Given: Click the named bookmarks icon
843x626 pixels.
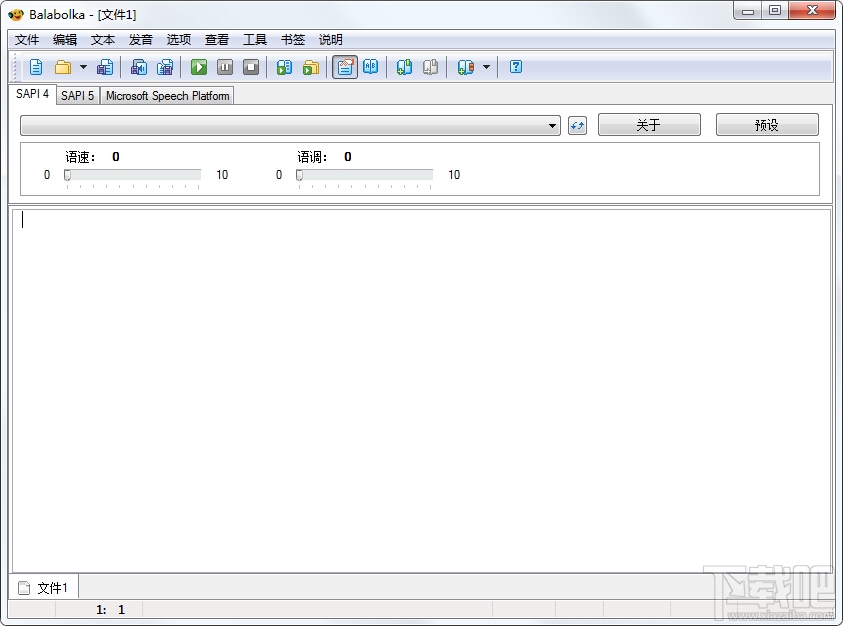Looking at the screenshot, I should (x=466, y=67).
